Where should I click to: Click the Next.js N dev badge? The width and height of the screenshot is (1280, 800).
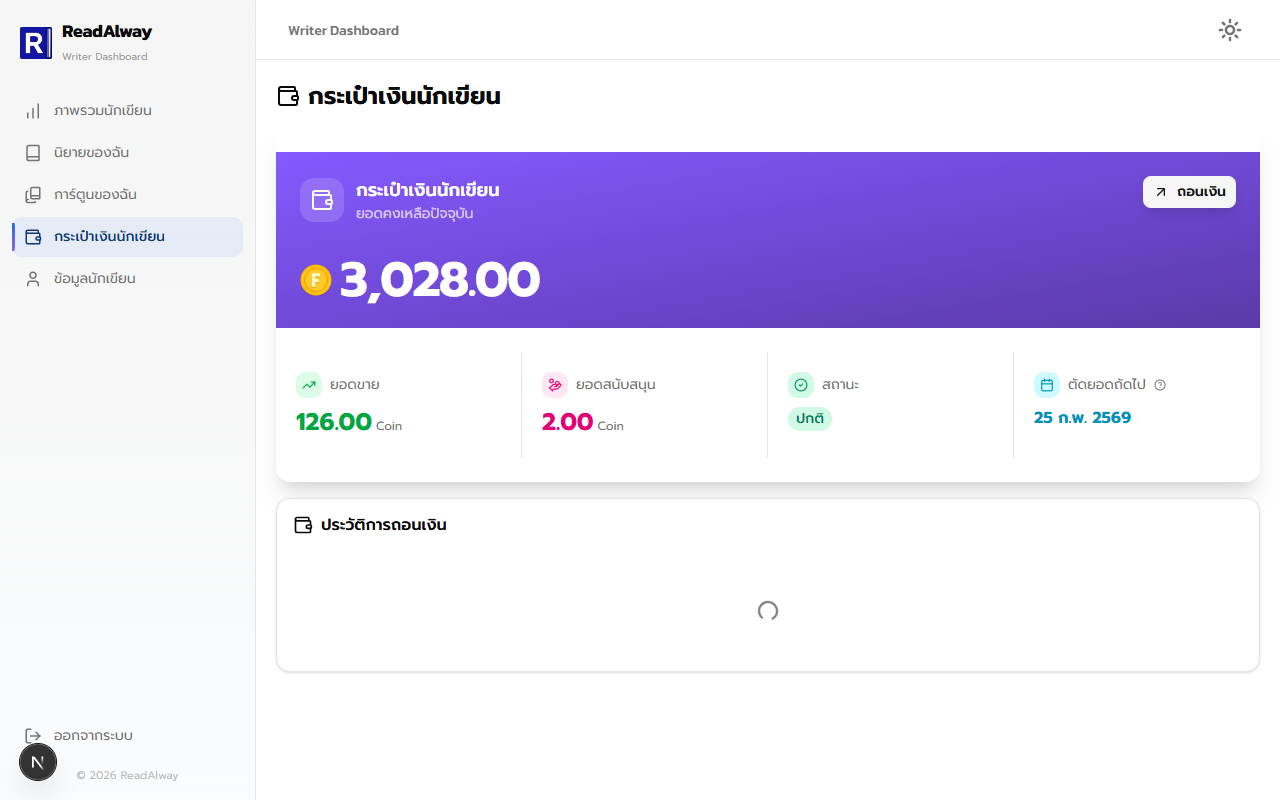coord(38,762)
